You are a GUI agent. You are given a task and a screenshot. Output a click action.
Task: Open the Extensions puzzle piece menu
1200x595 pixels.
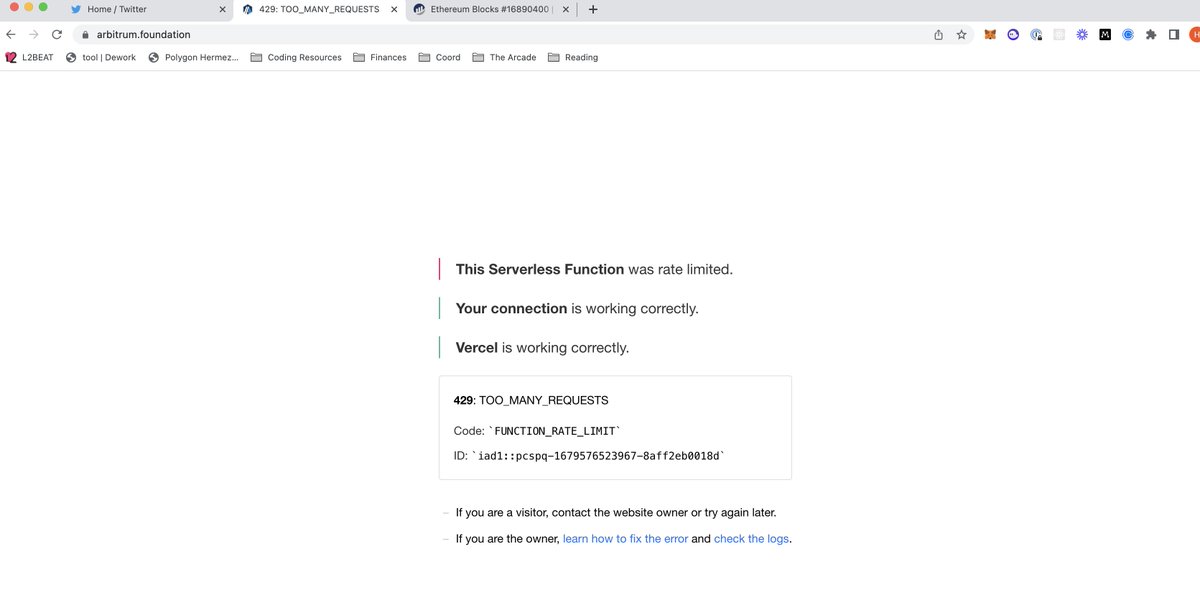1151,34
